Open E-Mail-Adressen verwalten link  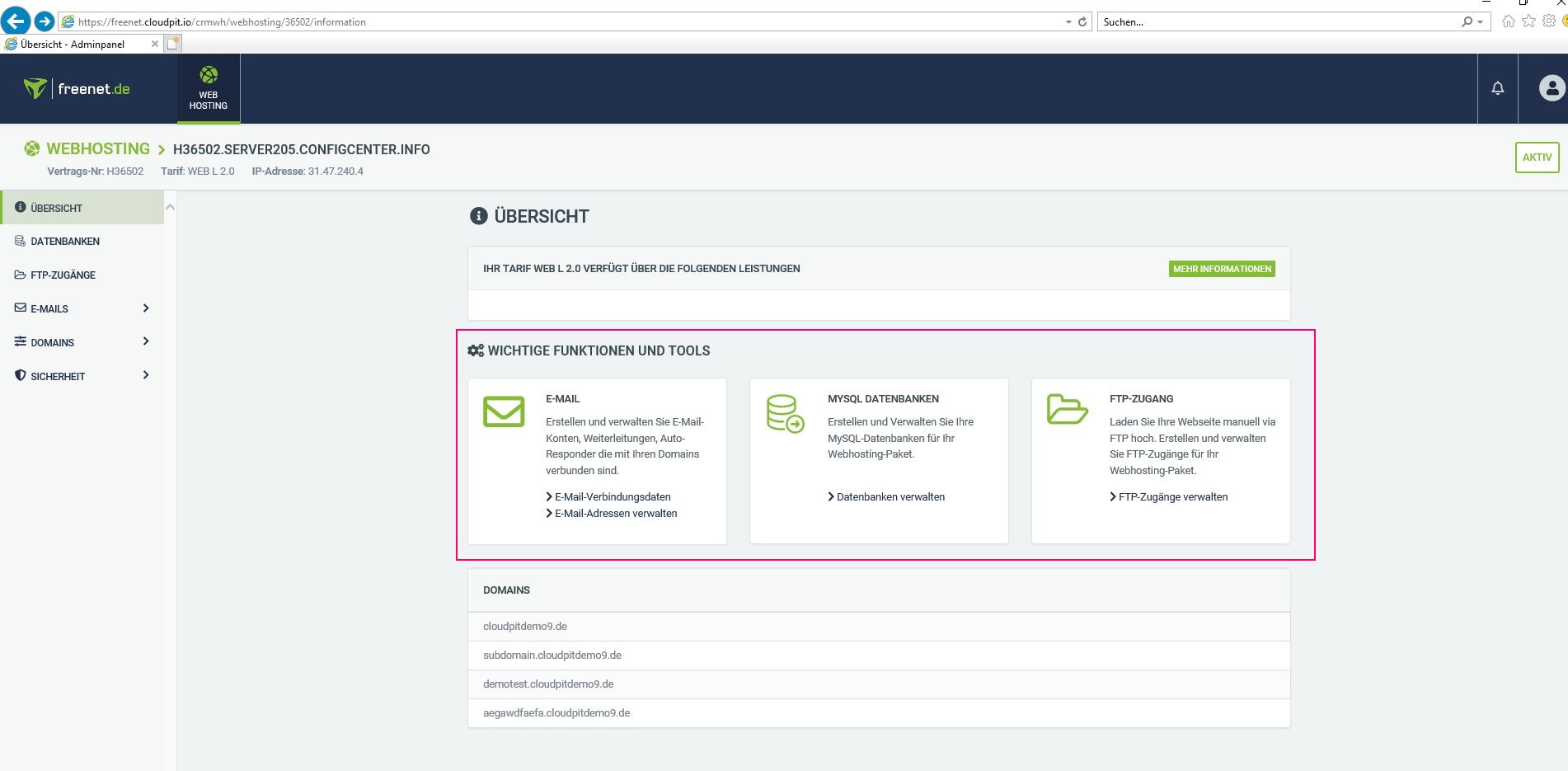(x=616, y=513)
